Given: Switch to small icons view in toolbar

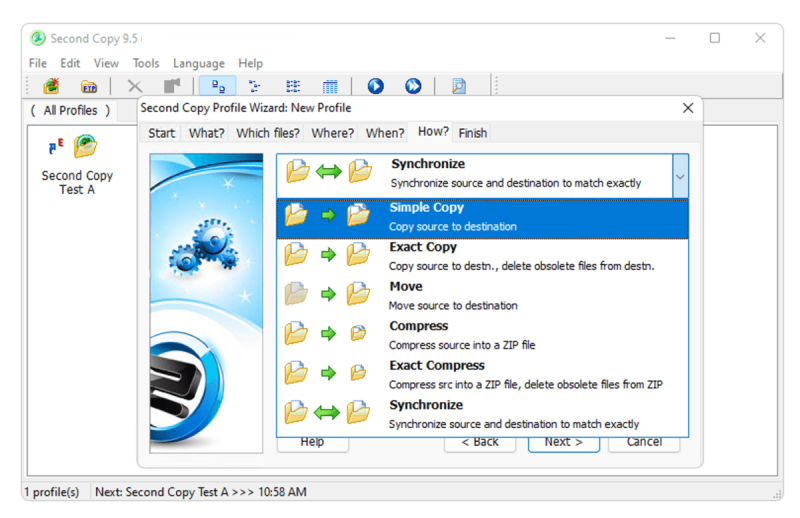Looking at the screenshot, I should 255,87.
